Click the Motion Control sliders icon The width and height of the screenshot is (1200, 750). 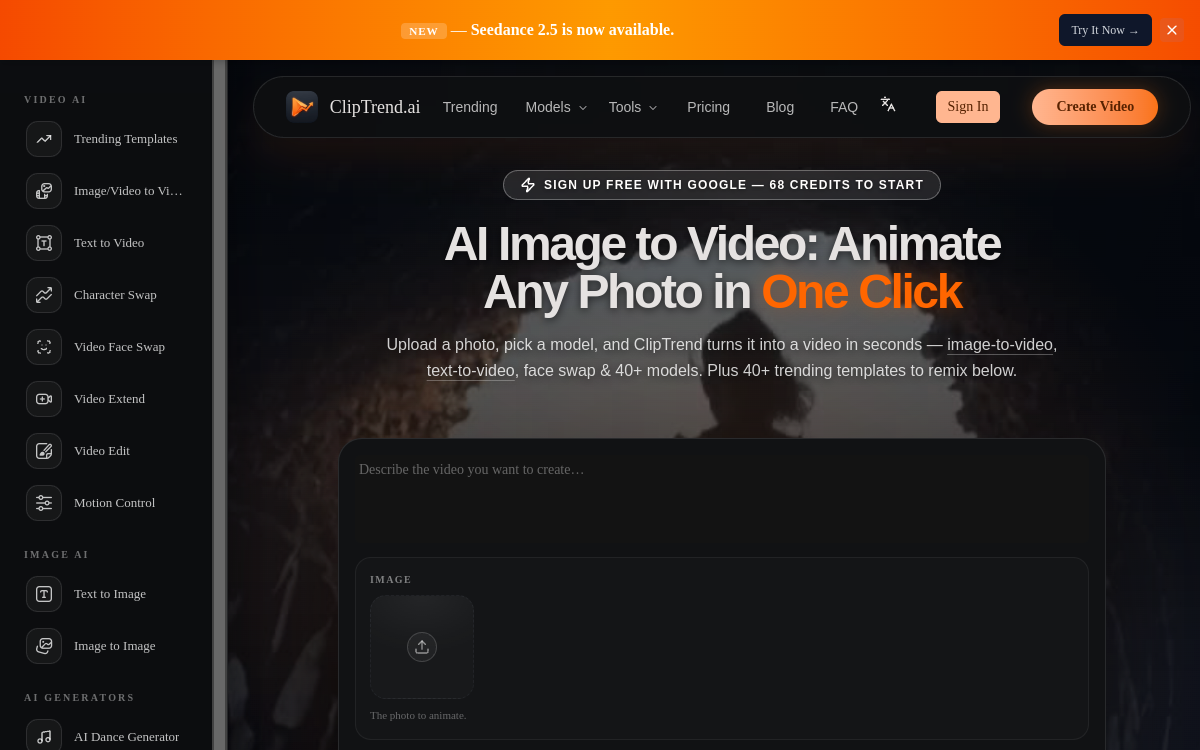(x=44, y=503)
